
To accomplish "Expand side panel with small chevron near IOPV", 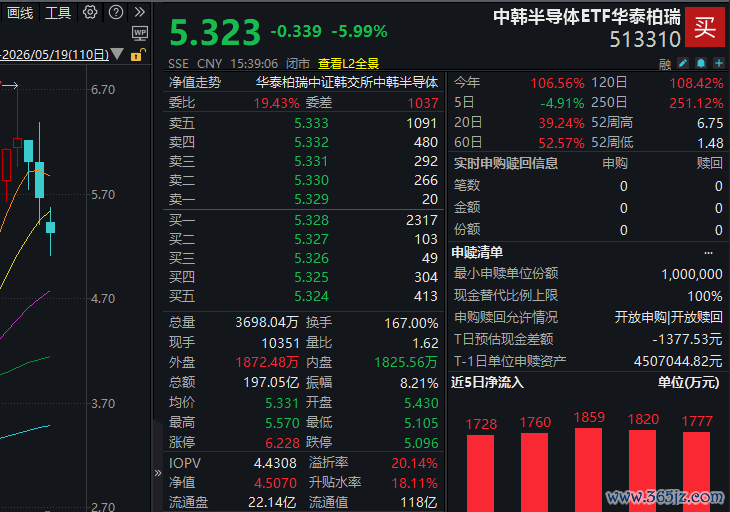I will pos(158,473).
